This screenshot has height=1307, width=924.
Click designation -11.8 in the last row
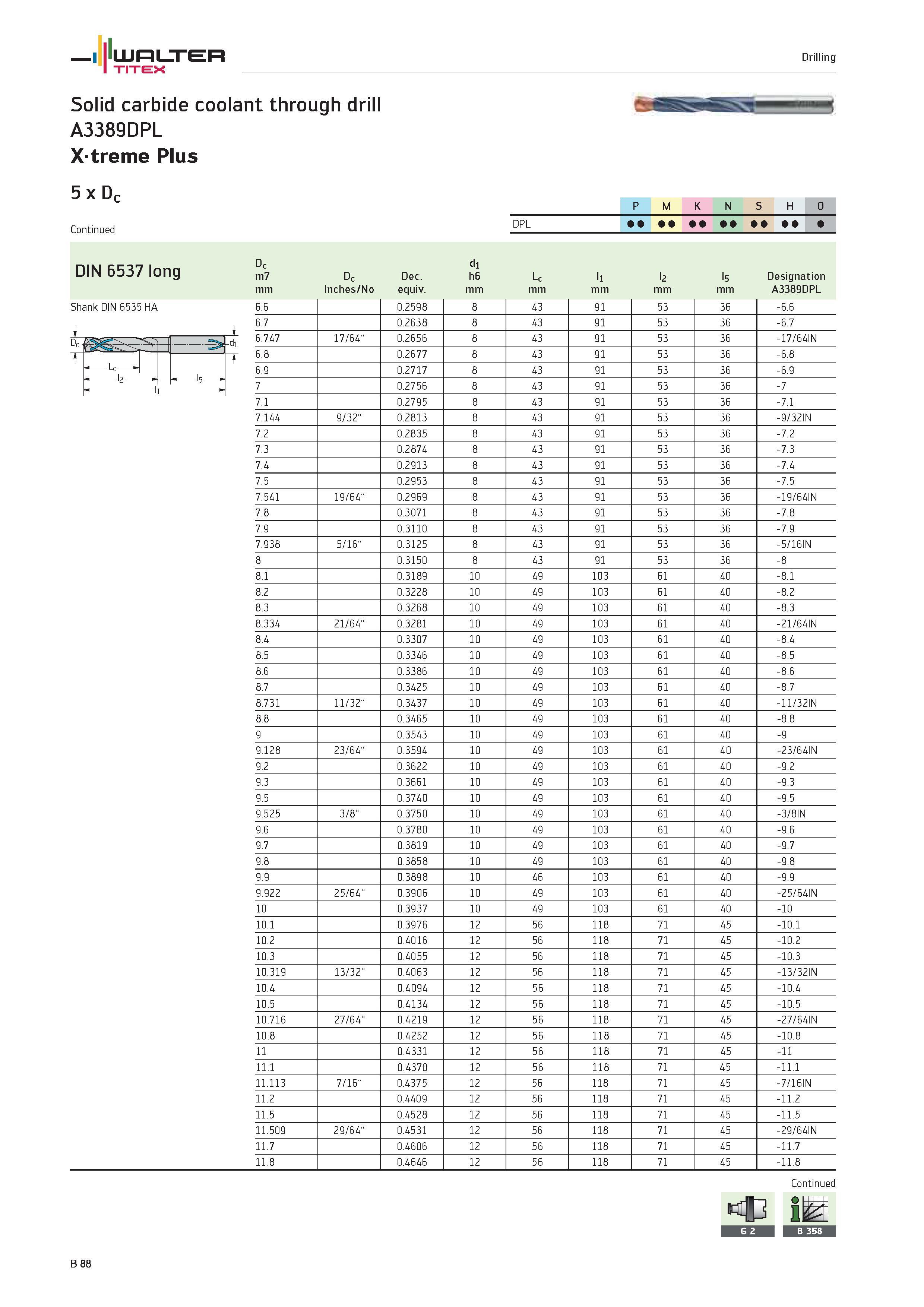pyautogui.click(x=788, y=1162)
